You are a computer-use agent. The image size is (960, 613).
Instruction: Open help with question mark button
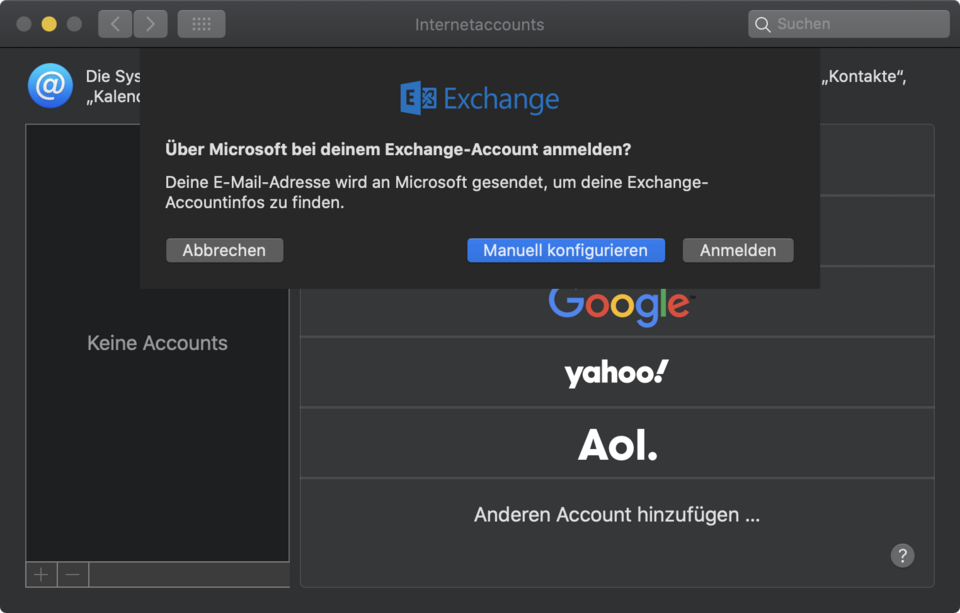(902, 555)
